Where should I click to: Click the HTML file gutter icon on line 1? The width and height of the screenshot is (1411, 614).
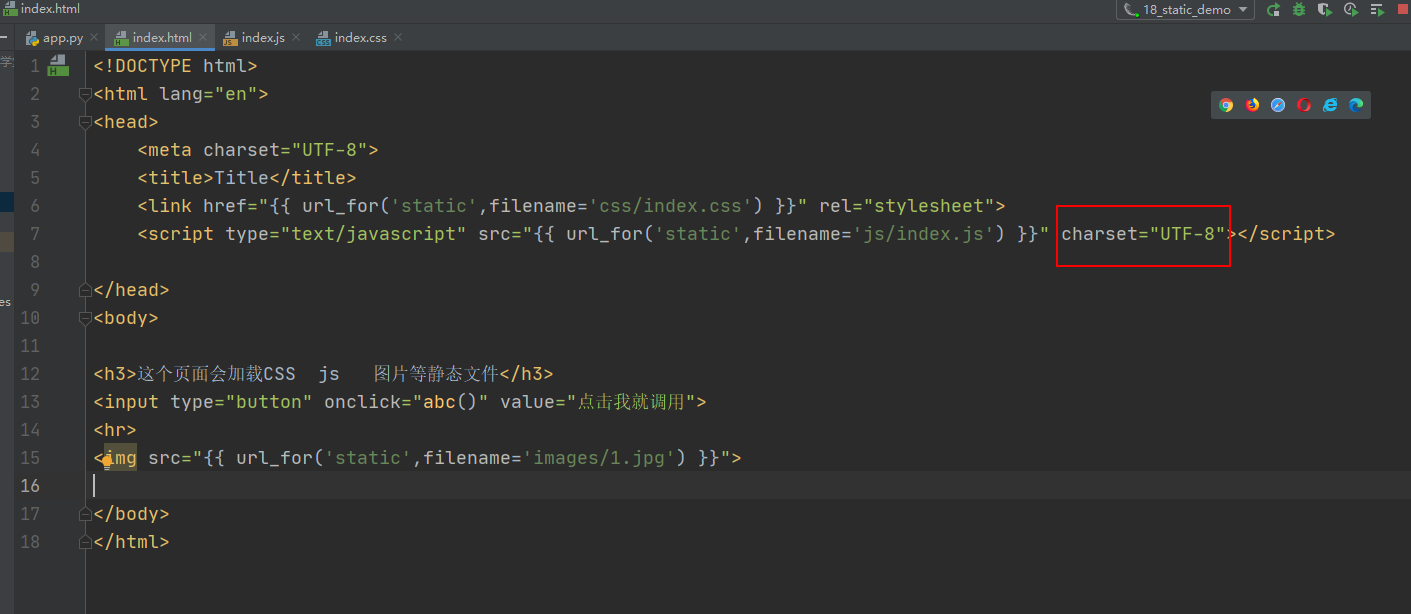[x=58, y=67]
